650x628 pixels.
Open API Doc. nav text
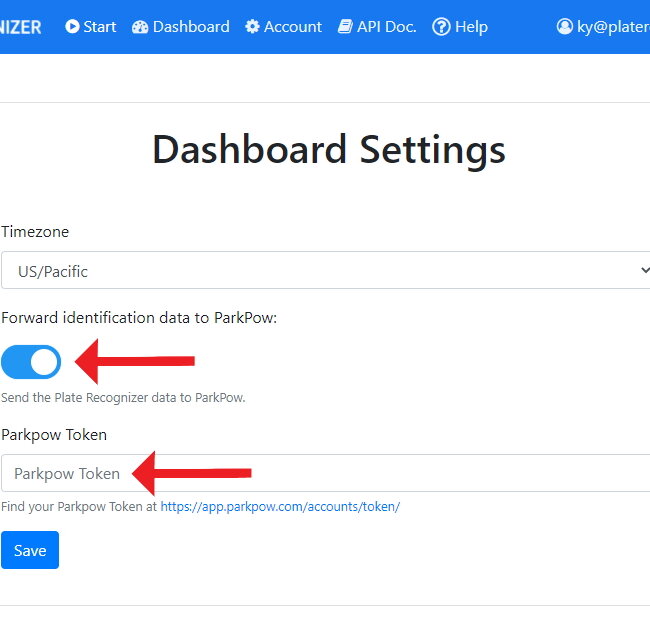tap(386, 27)
